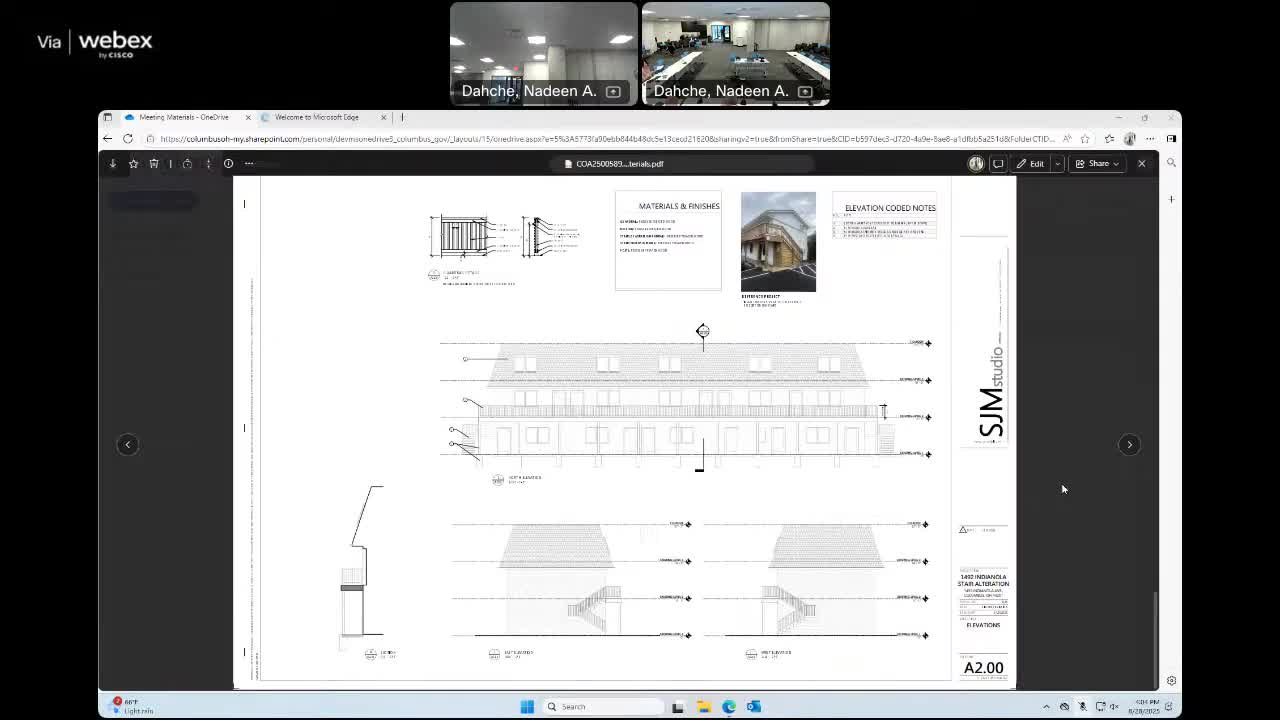1280x720 pixels.
Task: Toggle the muted speaker volume icon
Action: 1114,707
